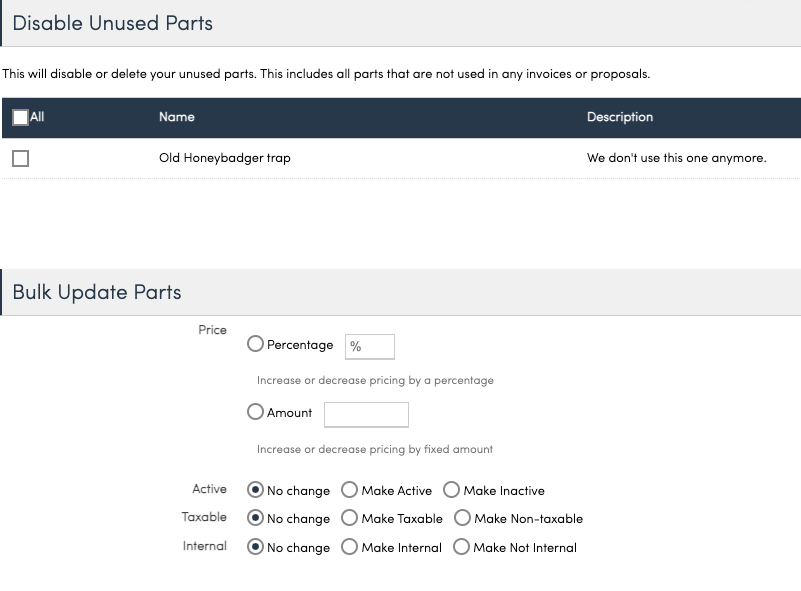
Task: Focus the percentage input field
Action: pos(370,346)
